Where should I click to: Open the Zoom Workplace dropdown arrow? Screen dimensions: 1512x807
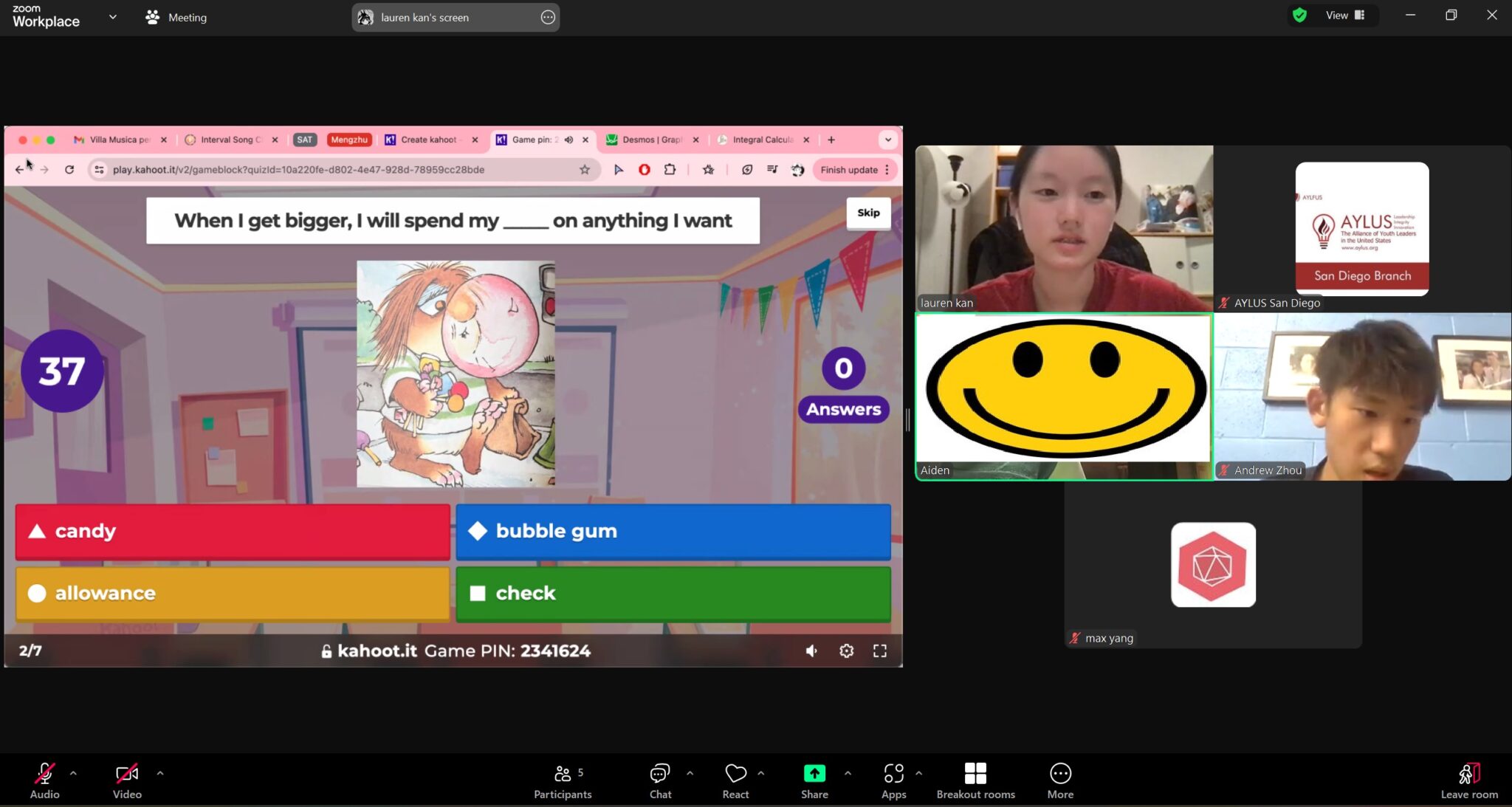(x=112, y=16)
